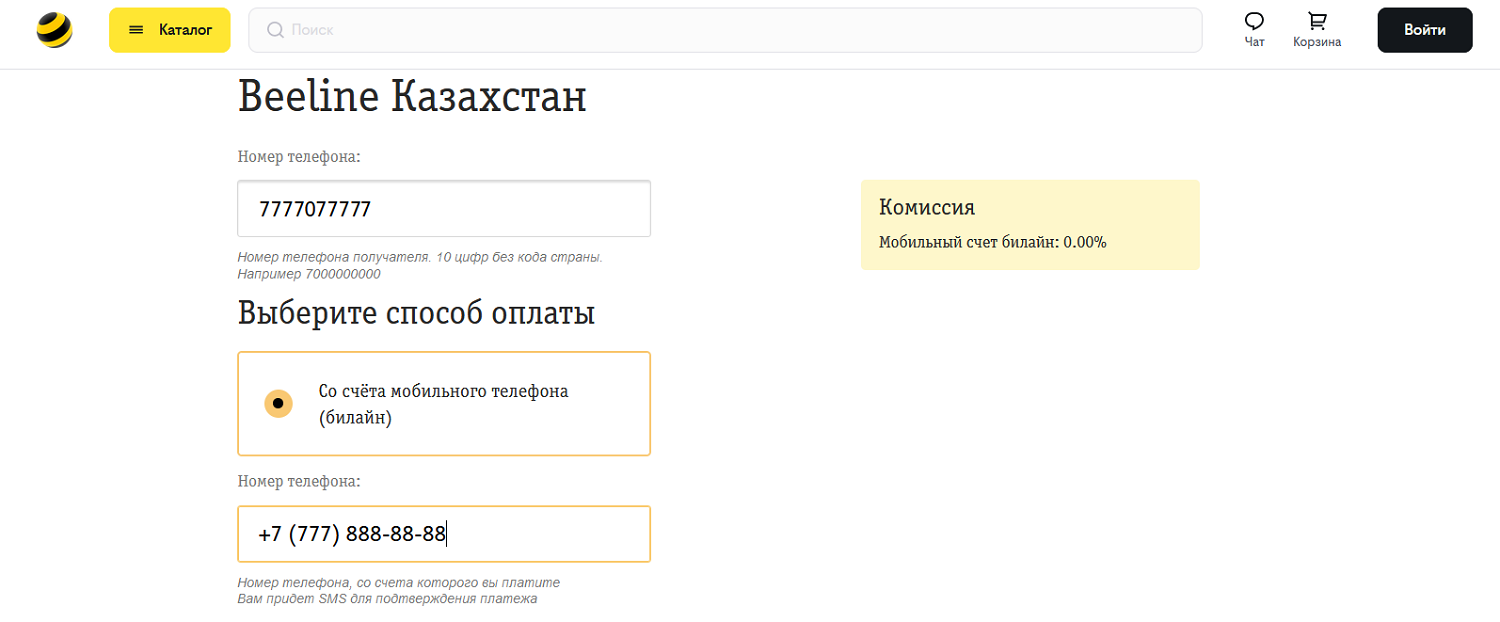Screen dimensions: 1500x622
Task: Click the Комиссия info panel heading
Action: click(926, 207)
